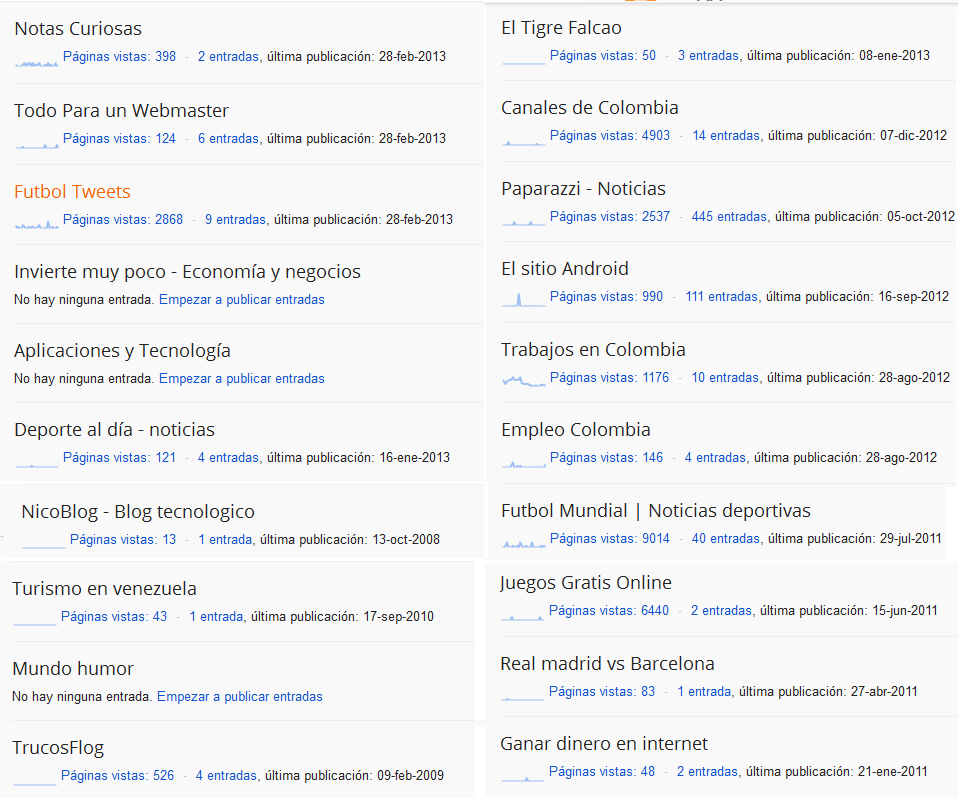Open 1 entrada of Turismo en venezuela
Screen dimensions: 958x800
(216, 617)
